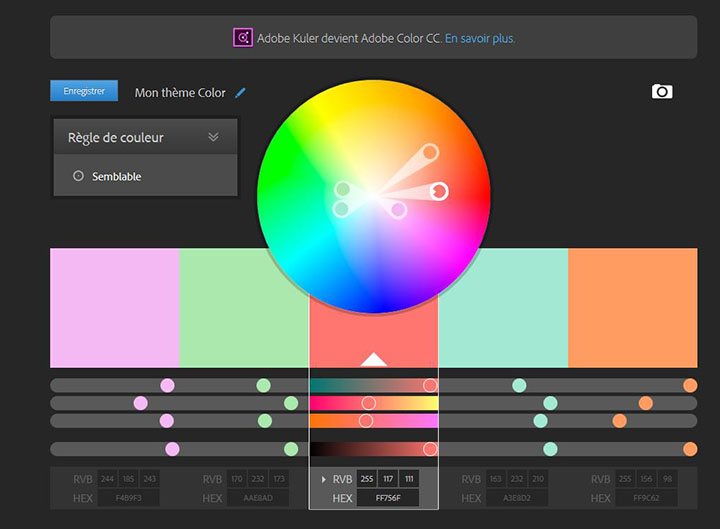Viewport: 720px width, 529px height.
Task: Click the orange handle on the topmost slider
Action: [690, 385]
